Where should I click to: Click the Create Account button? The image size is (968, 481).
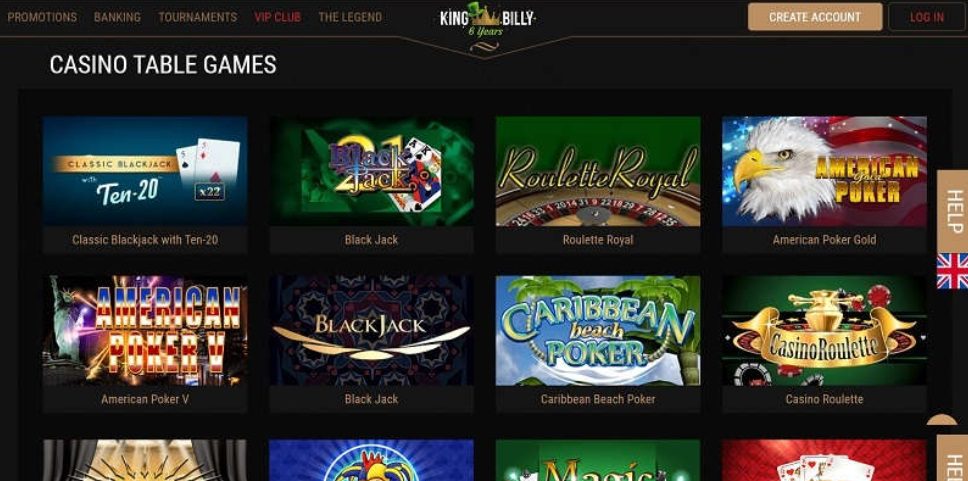pyautogui.click(x=815, y=17)
